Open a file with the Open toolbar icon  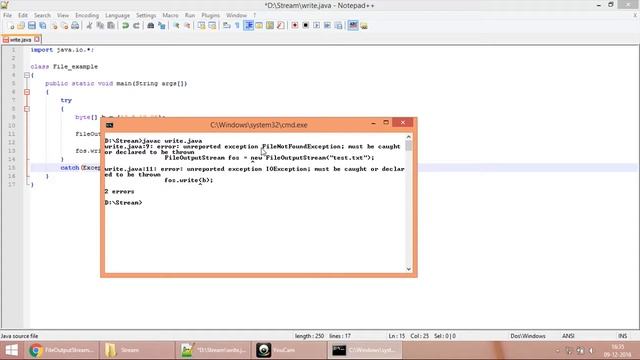click(21, 26)
